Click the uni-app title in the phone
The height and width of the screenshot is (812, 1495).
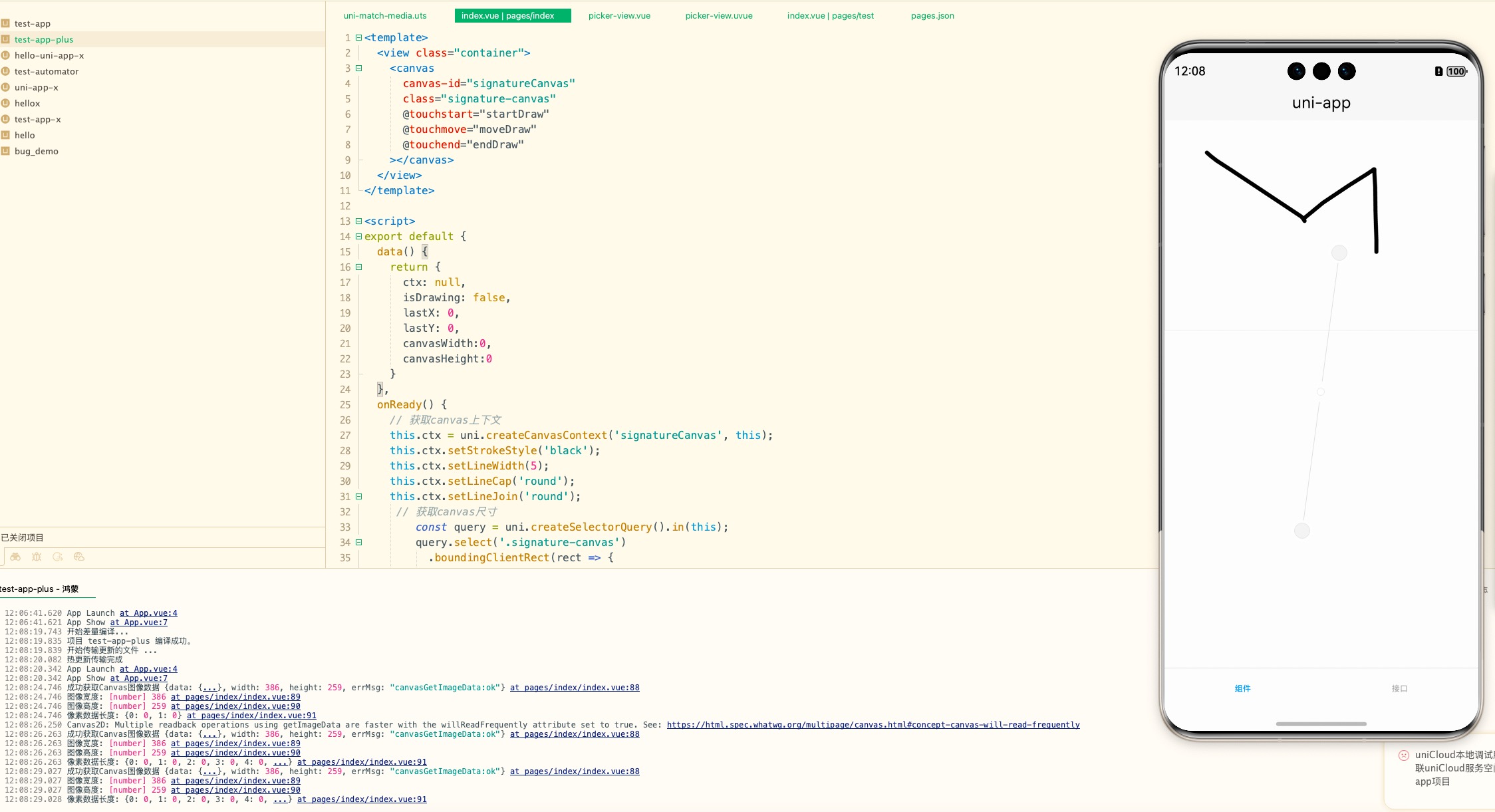click(x=1321, y=102)
